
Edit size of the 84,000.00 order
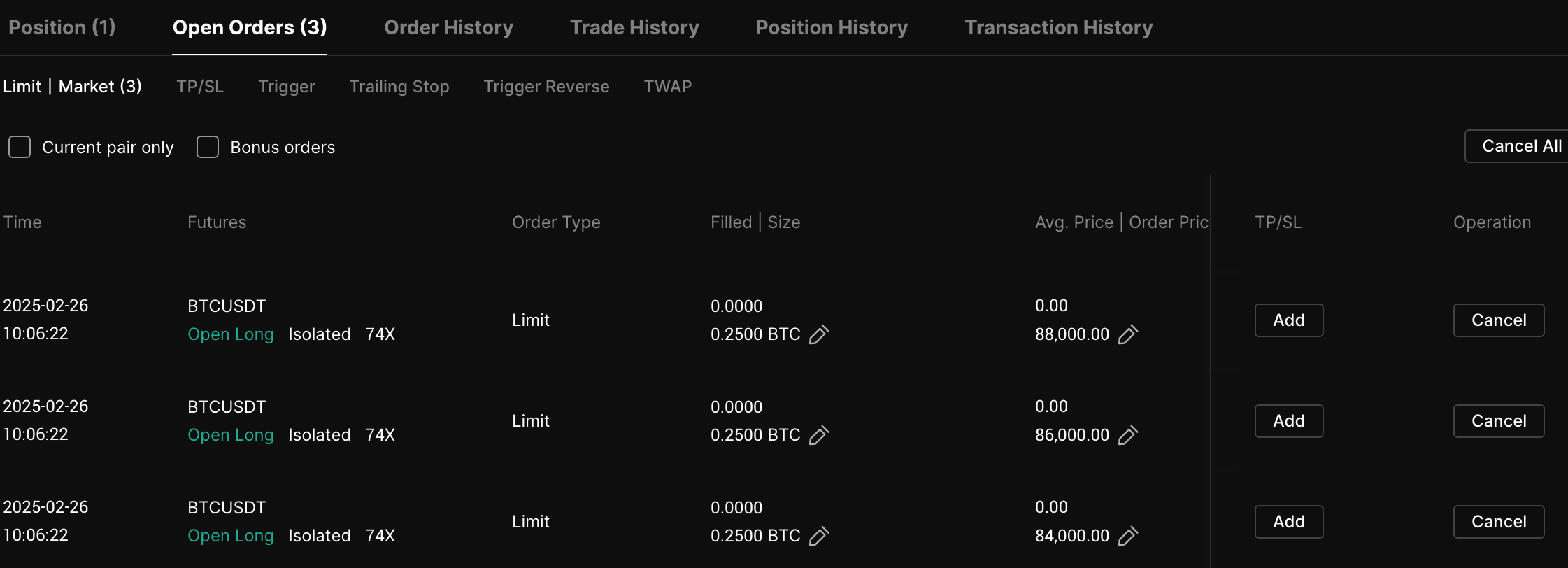point(819,536)
